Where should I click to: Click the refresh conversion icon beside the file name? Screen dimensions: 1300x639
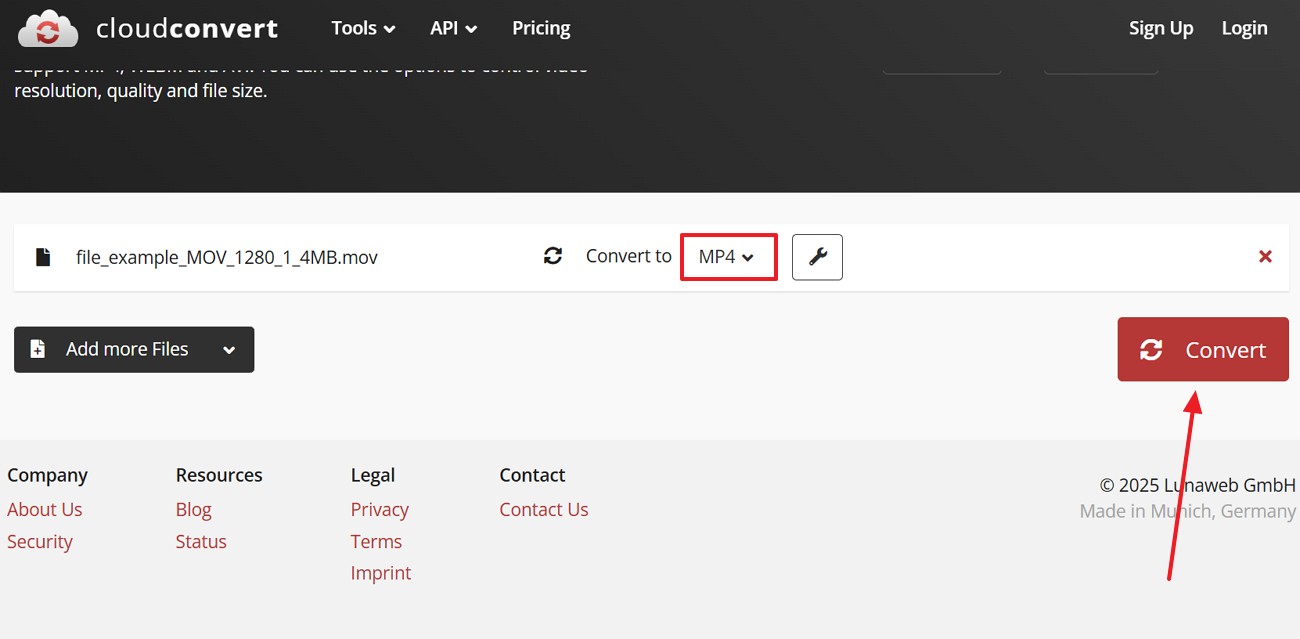[553, 255]
